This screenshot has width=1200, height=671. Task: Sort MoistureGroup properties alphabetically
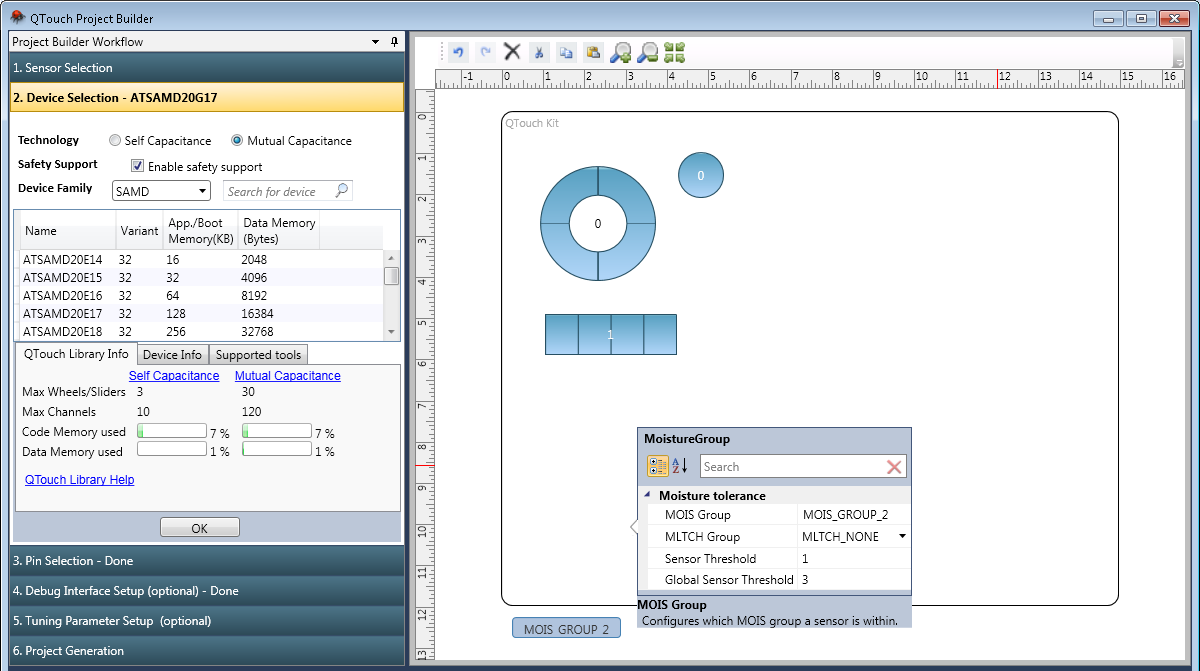coord(680,466)
